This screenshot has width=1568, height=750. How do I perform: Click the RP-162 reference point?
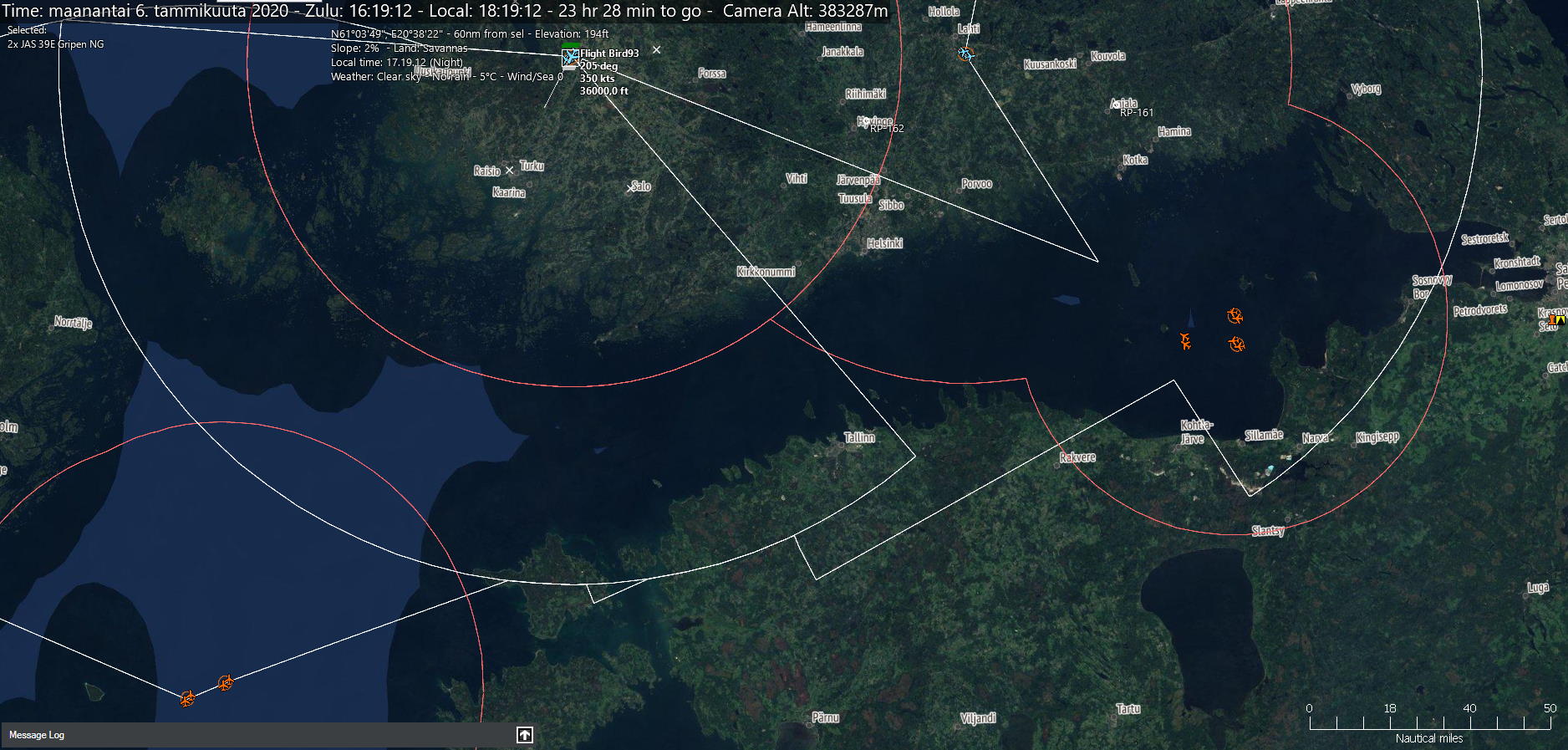[886, 129]
